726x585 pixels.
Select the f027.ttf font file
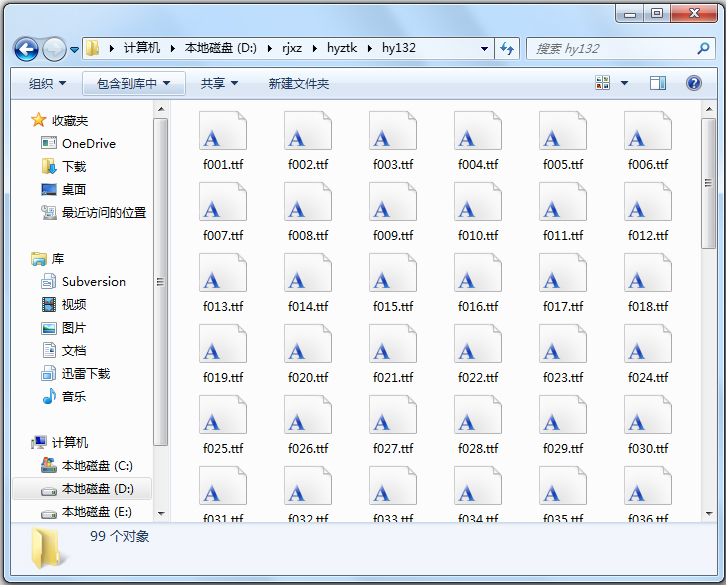393,426
